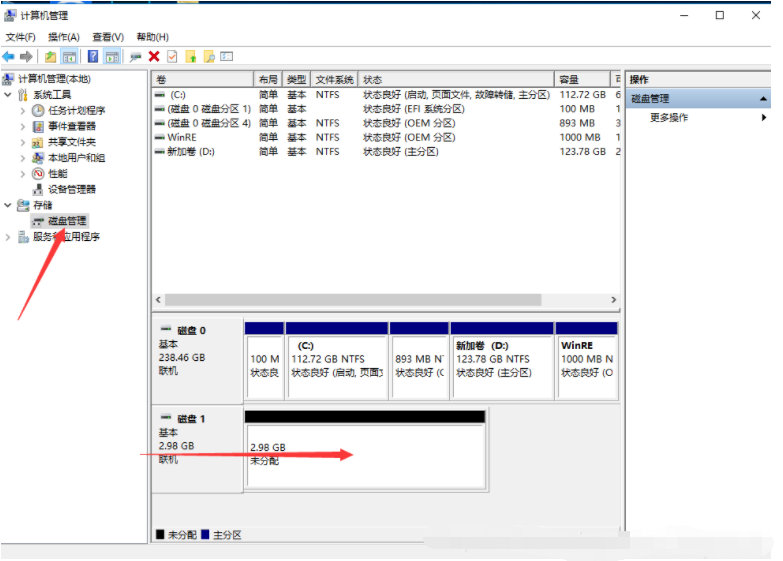
Task: Open Help via blue question mark icon
Action: pos(93,56)
